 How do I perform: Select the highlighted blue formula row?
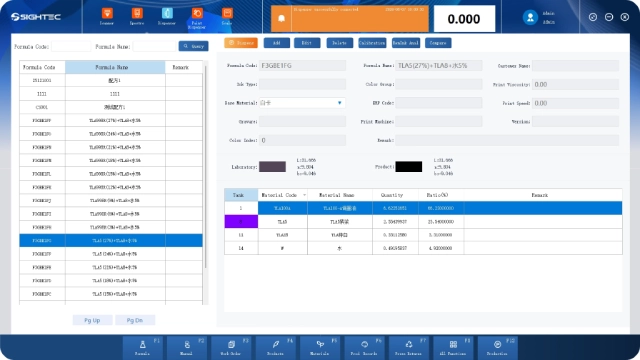111,240
